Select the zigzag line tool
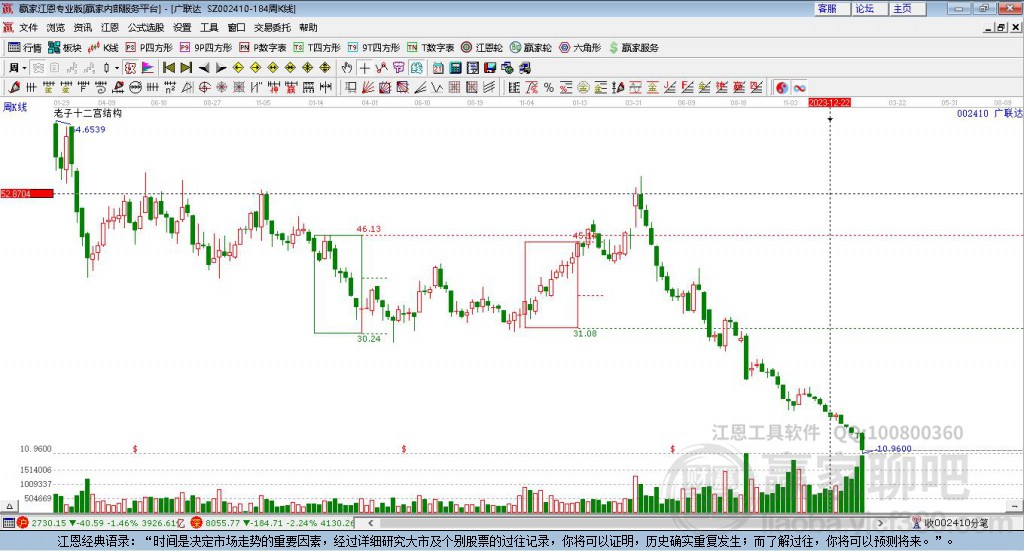This screenshot has width=1024, height=551. coord(438,87)
